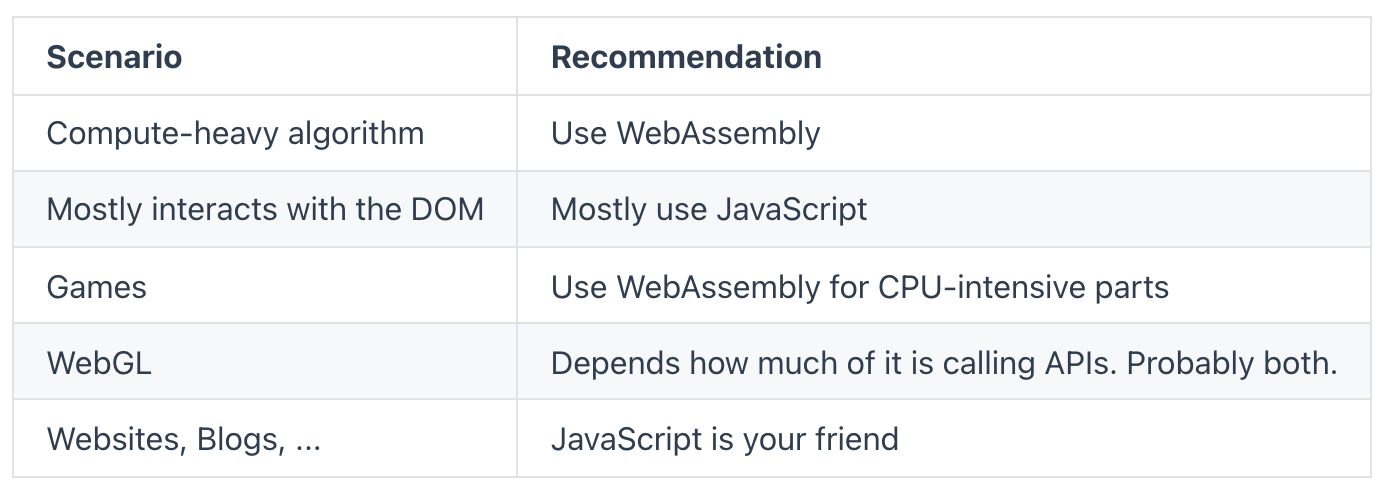Select Mostly interacts with the DOM cell
The image size is (1390, 498).
tap(265, 210)
